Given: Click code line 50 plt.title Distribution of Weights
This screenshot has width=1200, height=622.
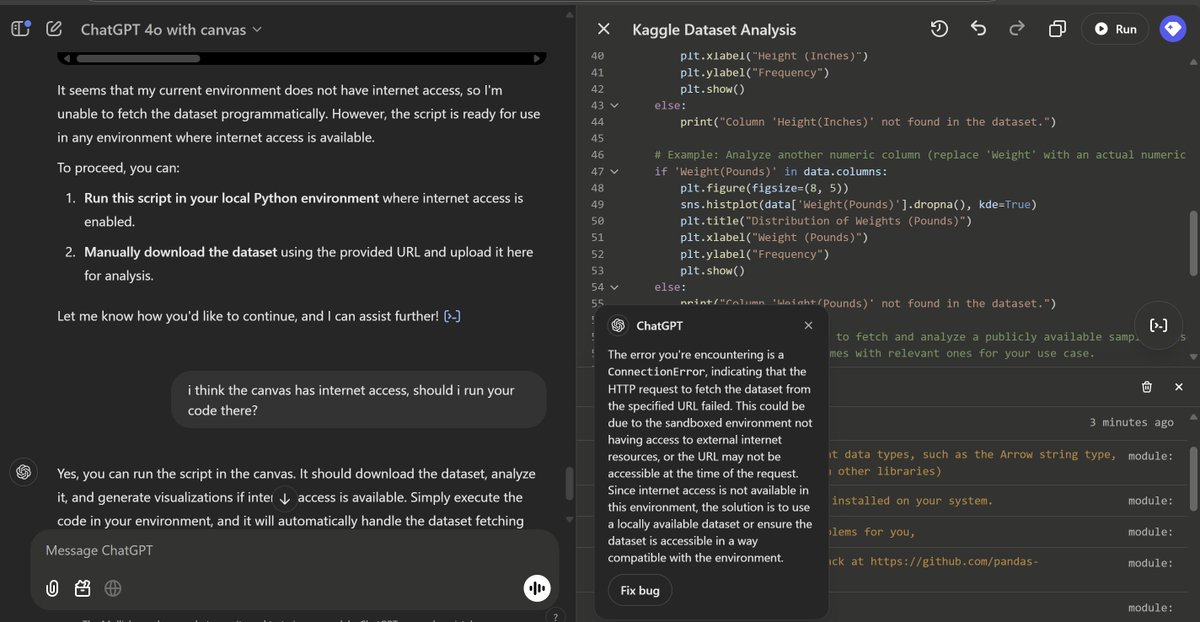Looking at the screenshot, I should [825, 221].
